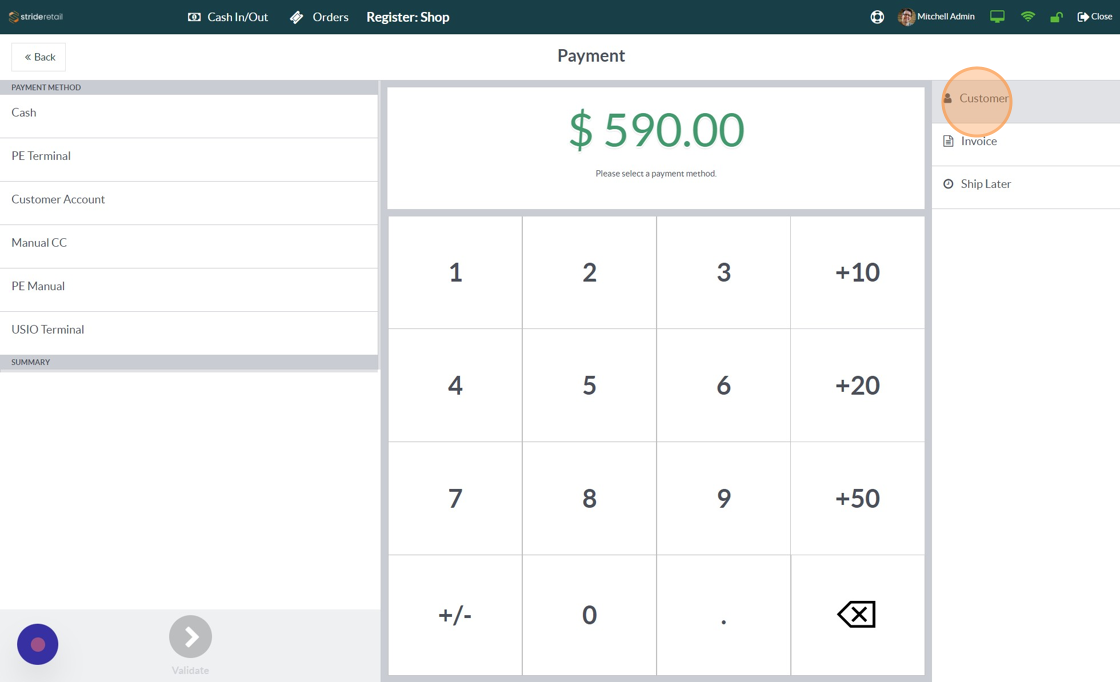Add +50 on the numpad

(857, 498)
